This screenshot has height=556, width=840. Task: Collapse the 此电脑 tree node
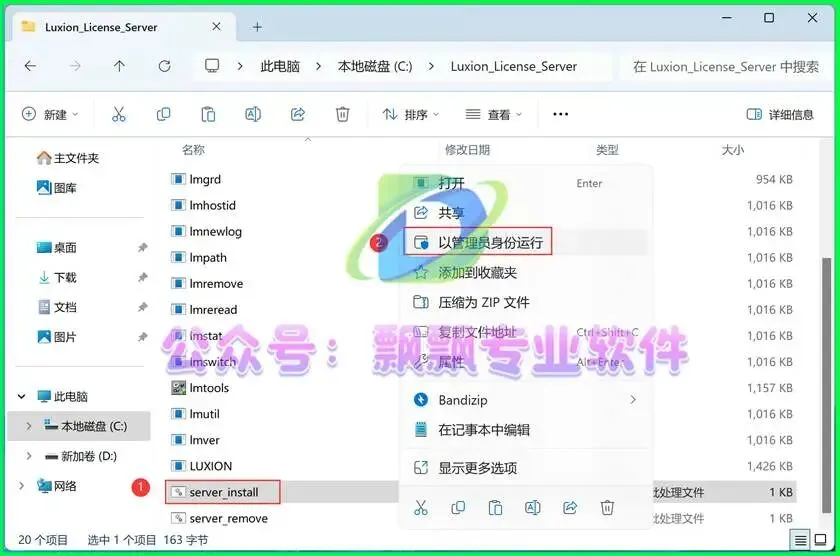click(x=21, y=396)
